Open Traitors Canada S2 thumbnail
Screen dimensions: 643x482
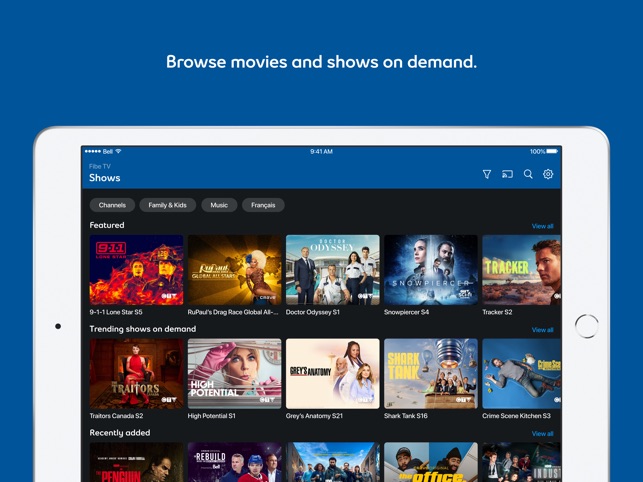[x=137, y=374]
